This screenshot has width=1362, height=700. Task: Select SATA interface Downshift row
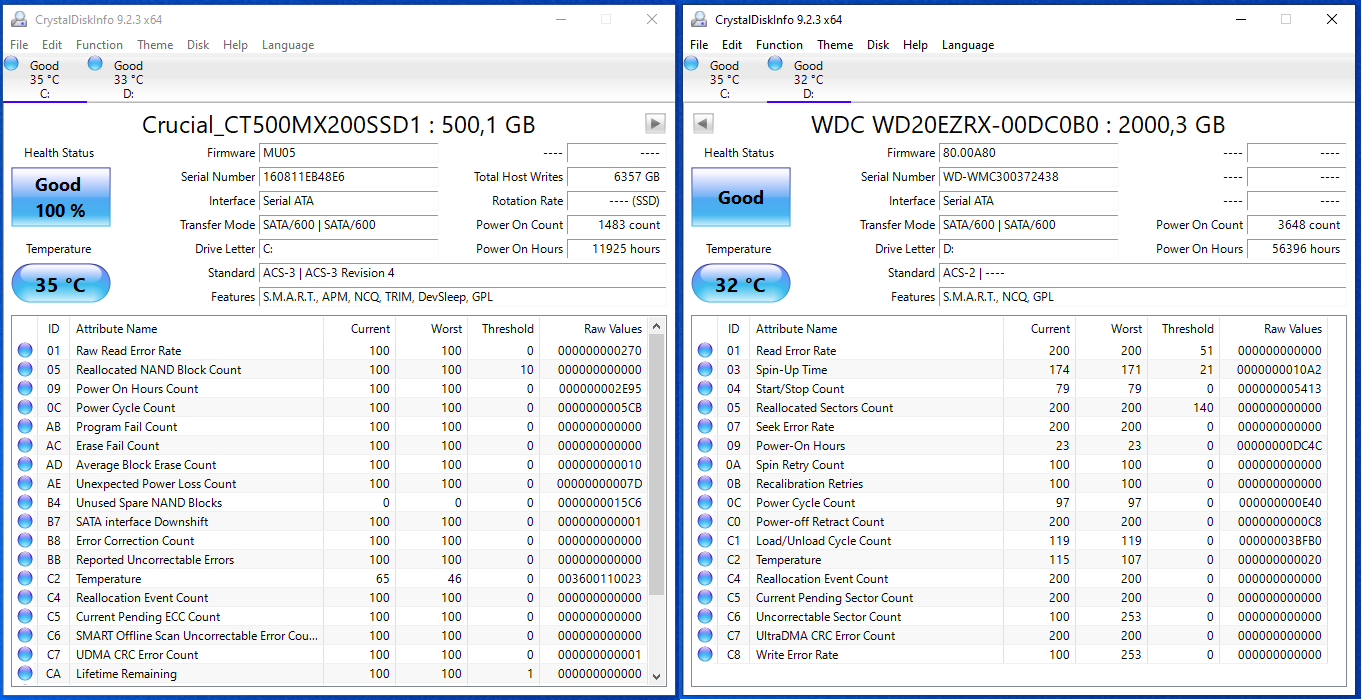330,522
